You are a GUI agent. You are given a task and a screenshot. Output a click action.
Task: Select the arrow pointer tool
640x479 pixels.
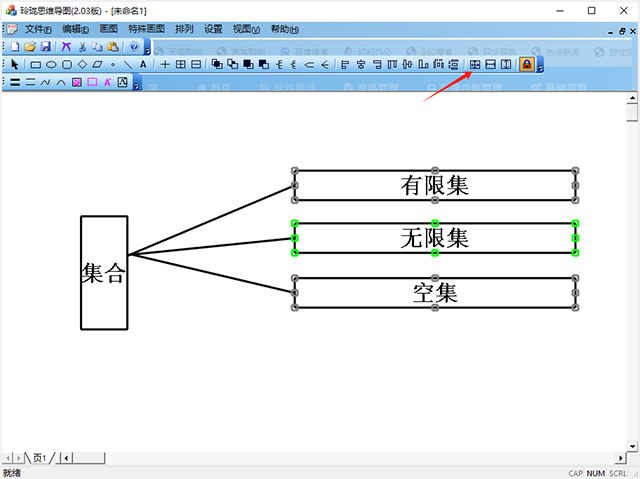coord(15,64)
